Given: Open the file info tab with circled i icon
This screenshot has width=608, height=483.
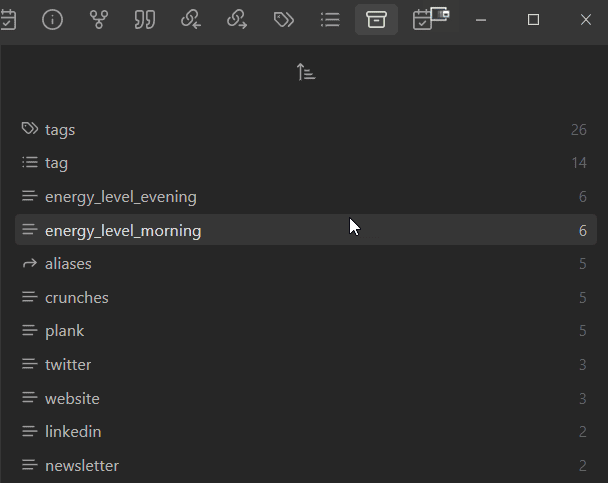Looking at the screenshot, I should [52, 19].
